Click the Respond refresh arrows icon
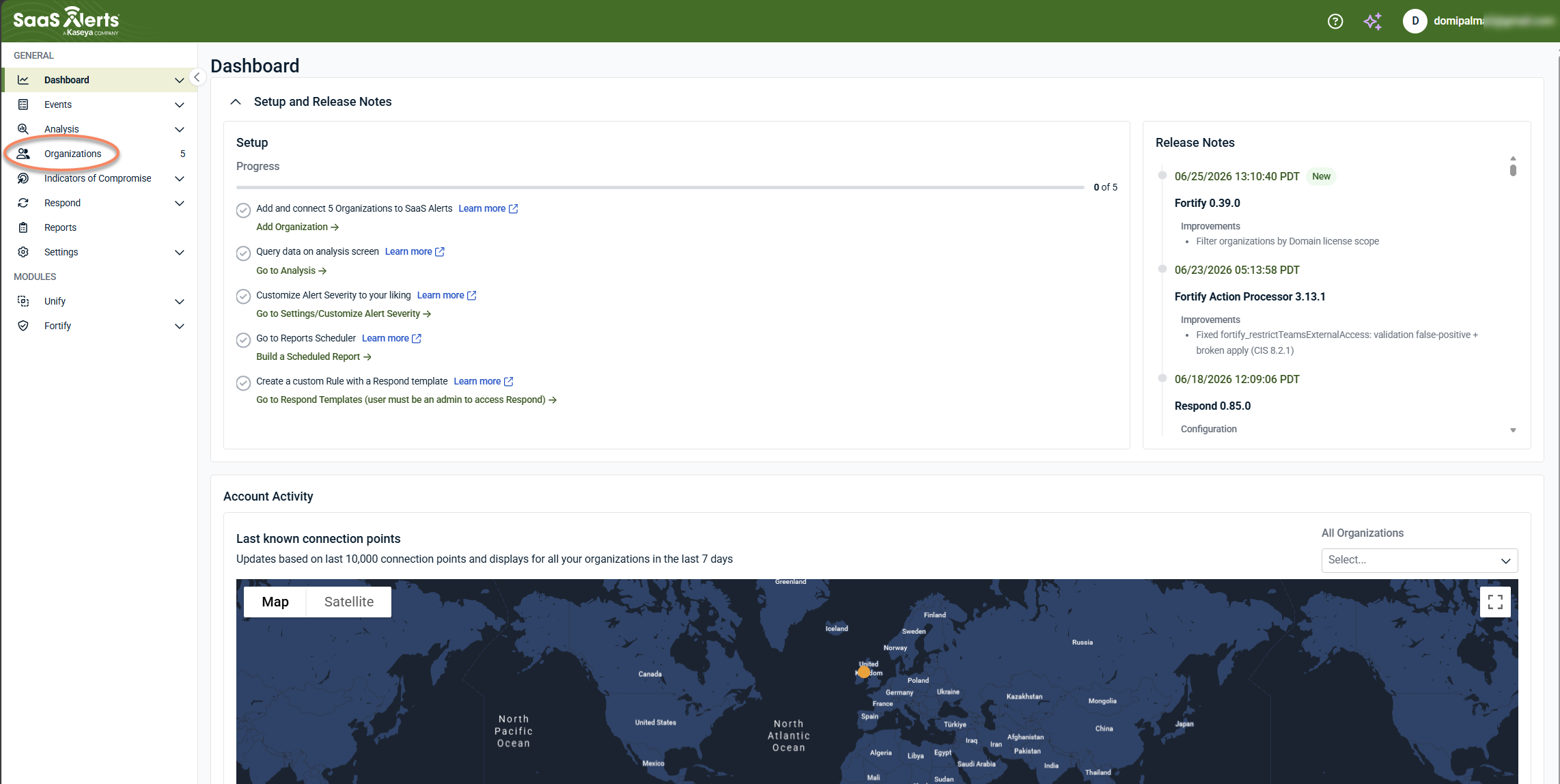This screenshot has width=1560, height=784. point(23,203)
